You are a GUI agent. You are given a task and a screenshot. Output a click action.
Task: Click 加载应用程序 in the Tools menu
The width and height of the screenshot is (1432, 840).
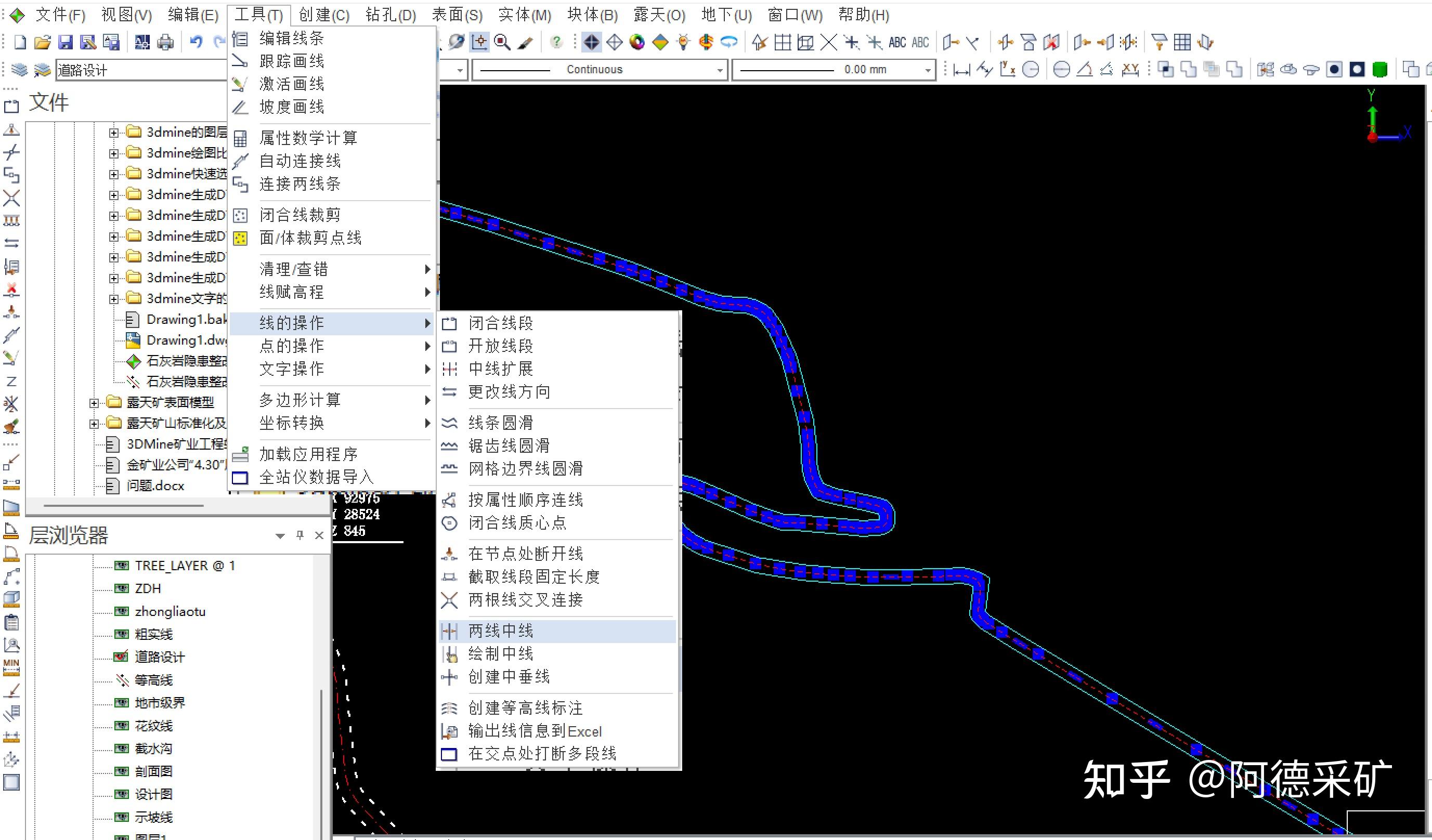click(x=309, y=454)
